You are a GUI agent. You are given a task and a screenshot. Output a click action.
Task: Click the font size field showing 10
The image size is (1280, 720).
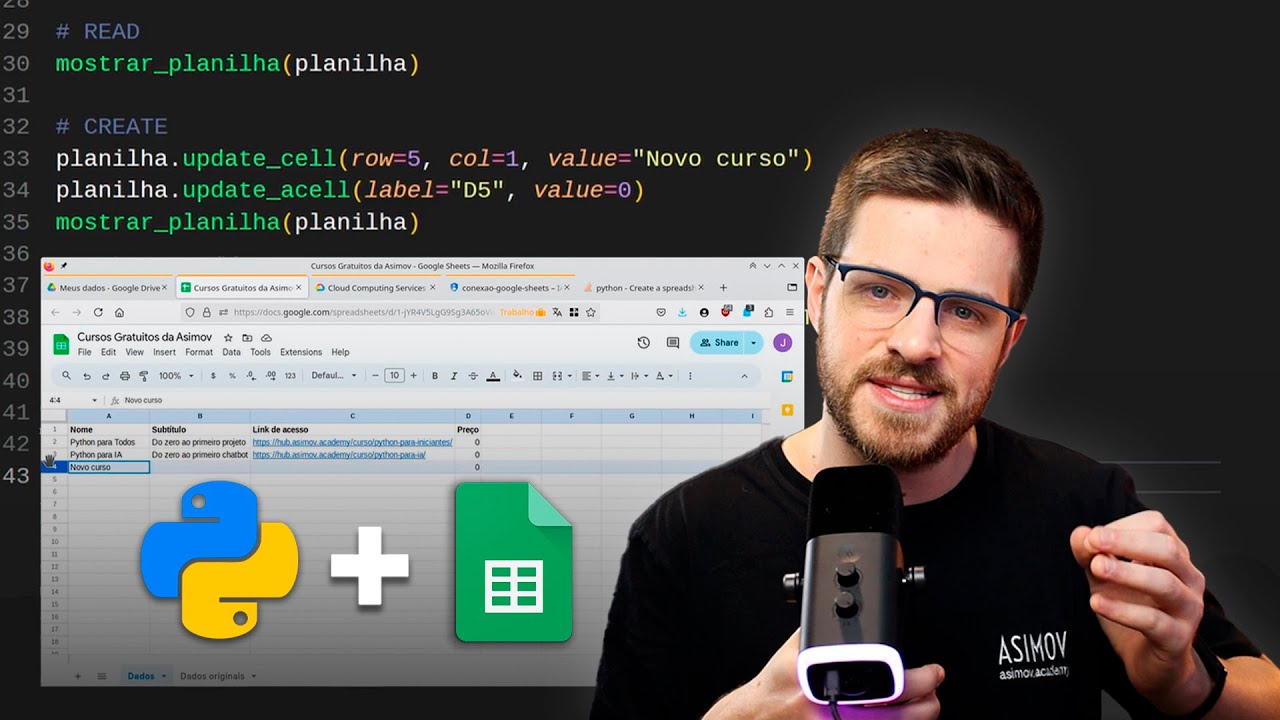tap(394, 376)
